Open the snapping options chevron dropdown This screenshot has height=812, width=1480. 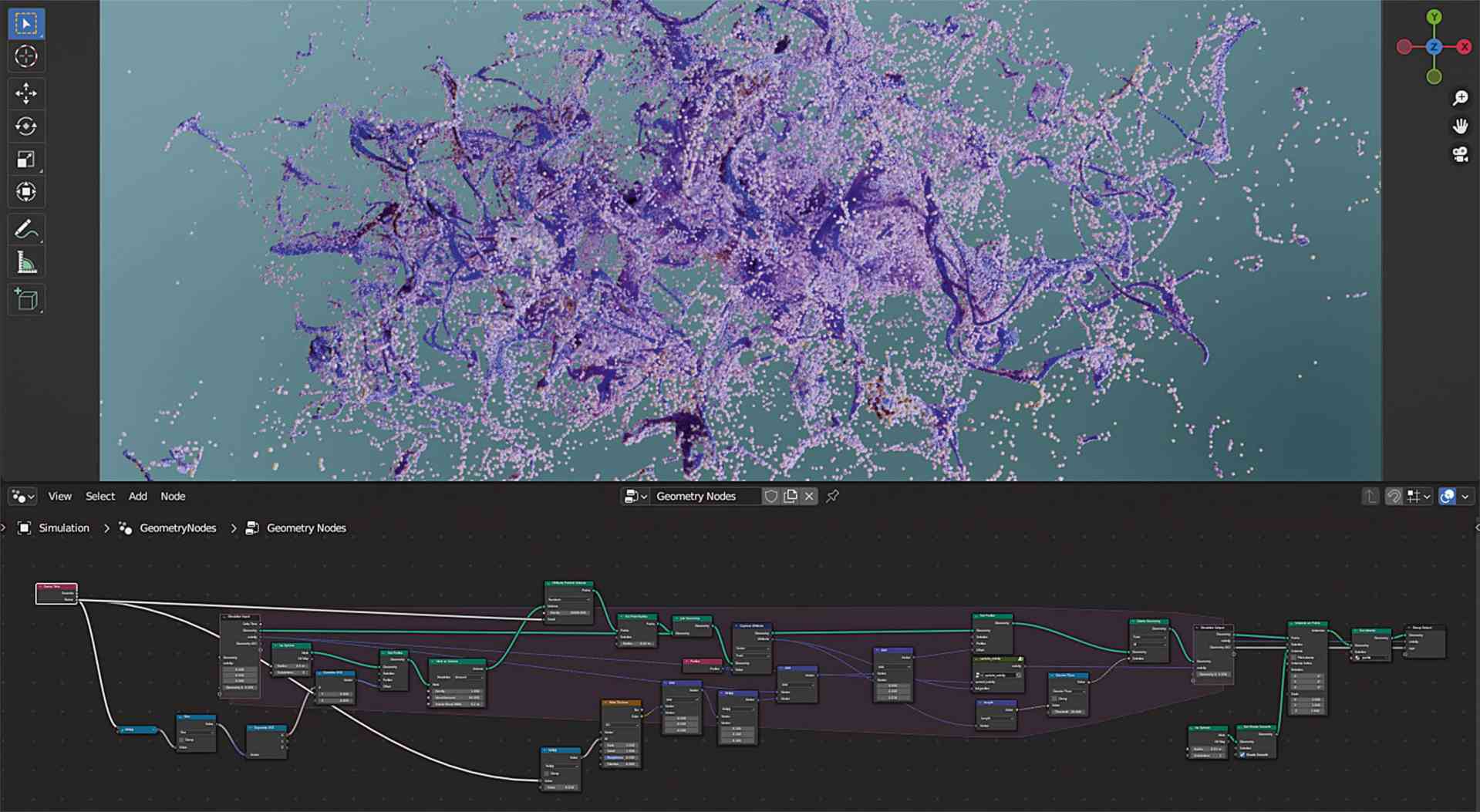coord(1425,496)
